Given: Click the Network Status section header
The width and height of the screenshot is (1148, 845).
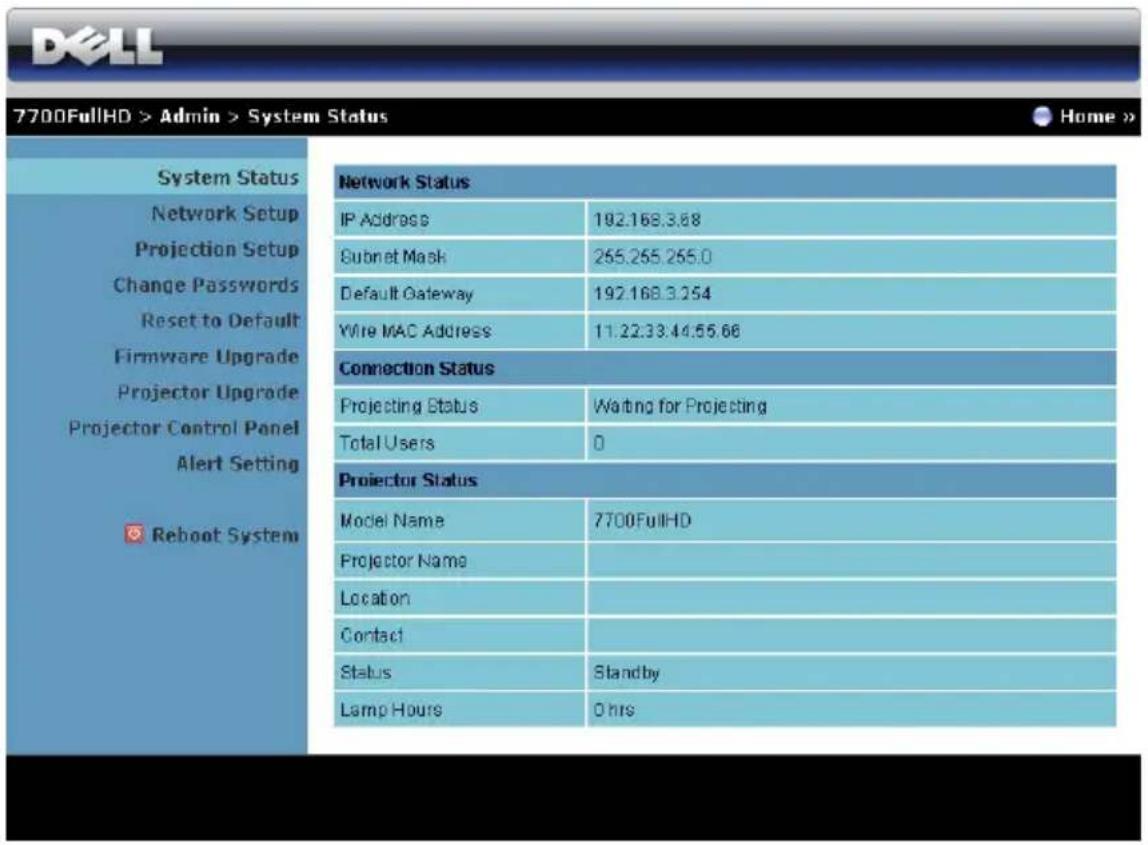Looking at the screenshot, I should pyautogui.click(x=403, y=182).
